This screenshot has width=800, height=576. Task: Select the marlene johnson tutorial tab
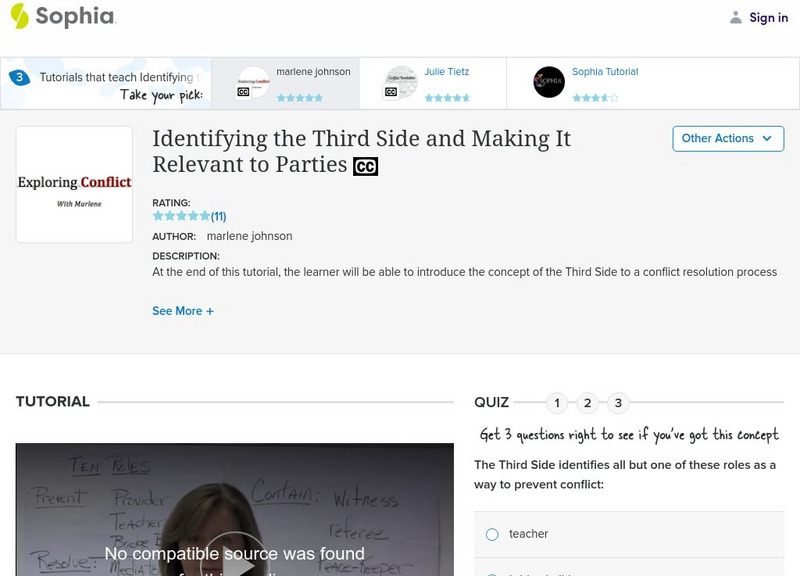(x=285, y=83)
